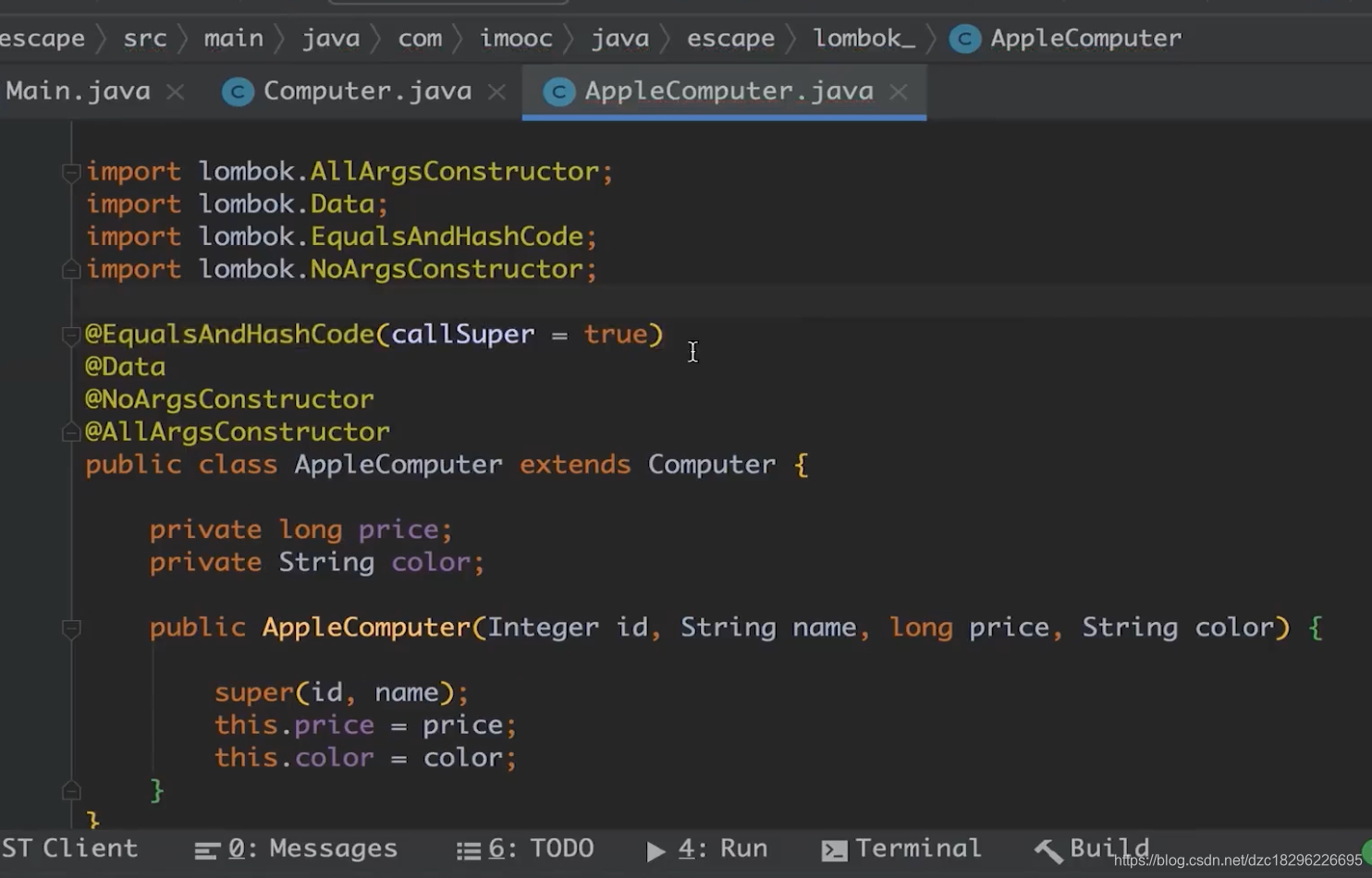Click the text 'callSuper' in annotation
This screenshot has height=878, width=1372.
coord(462,335)
